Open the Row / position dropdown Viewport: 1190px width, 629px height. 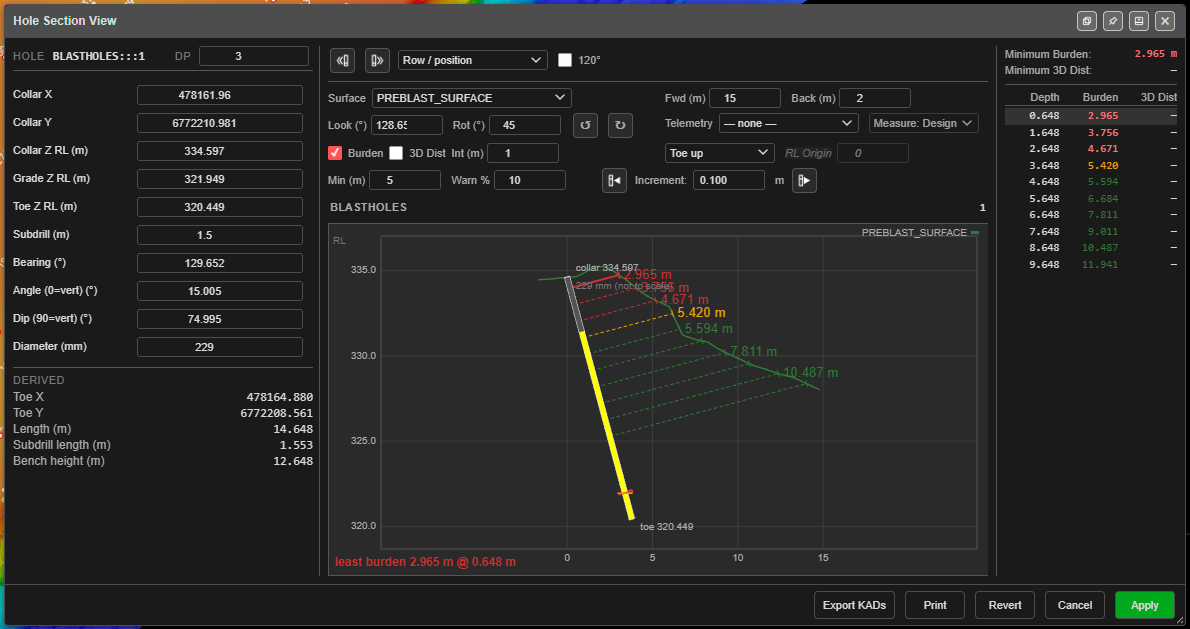pyautogui.click(x=473, y=60)
